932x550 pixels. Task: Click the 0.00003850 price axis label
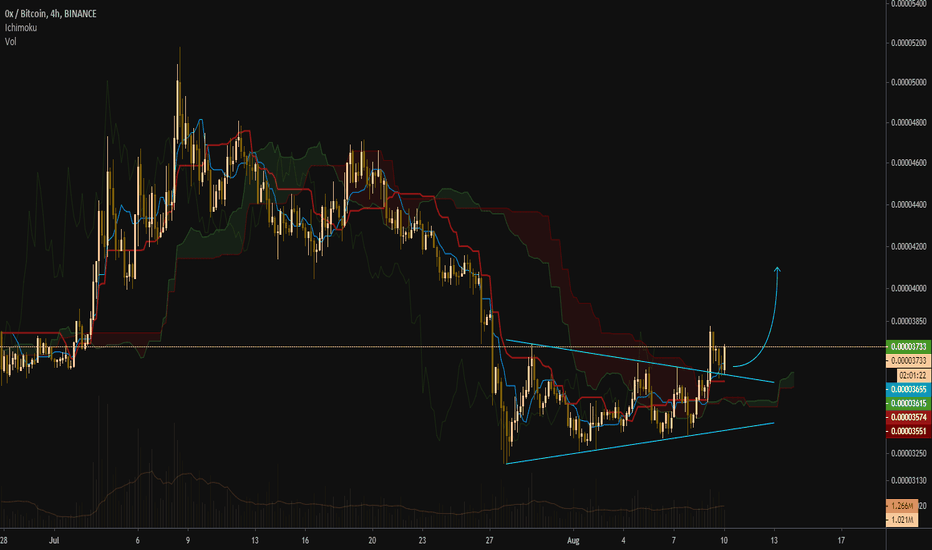pyautogui.click(x=909, y=321)
